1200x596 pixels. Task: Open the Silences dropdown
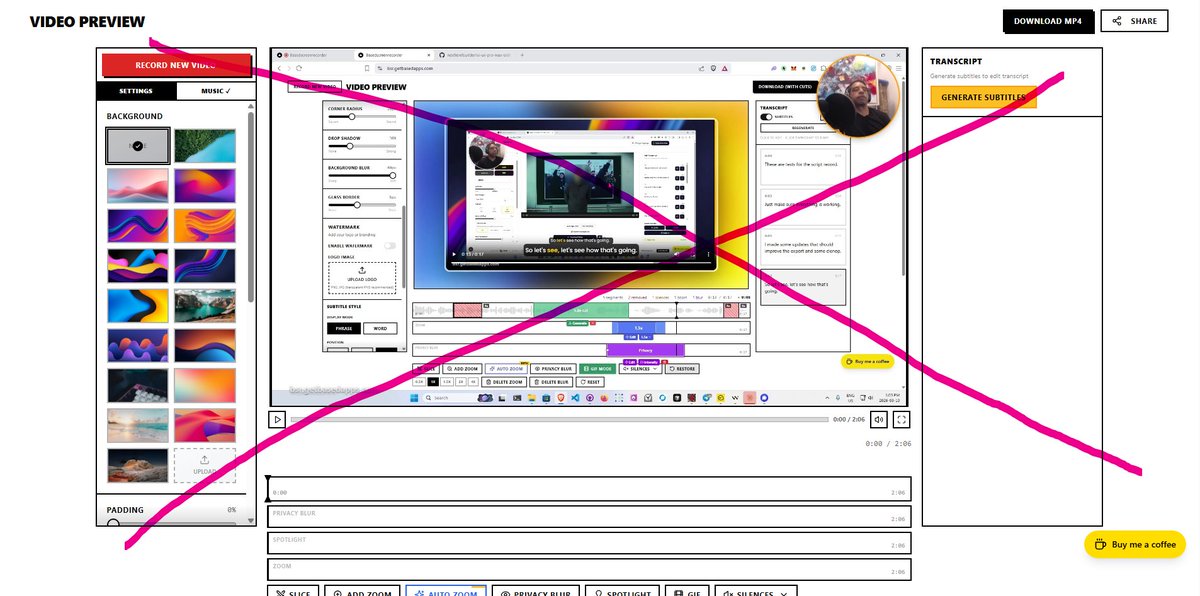coord(755,591)
